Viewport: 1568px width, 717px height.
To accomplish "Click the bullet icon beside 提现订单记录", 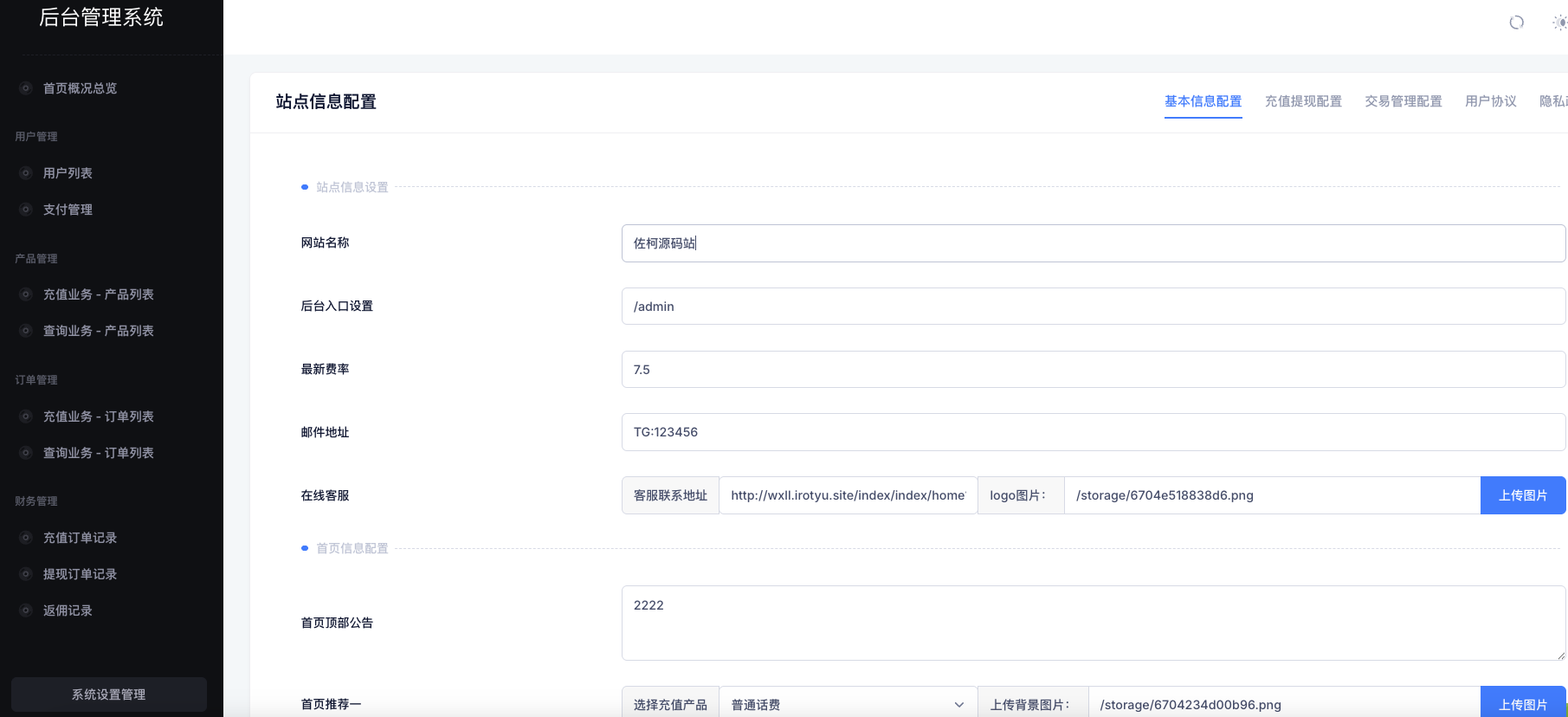I will click(x=26, y=574).
